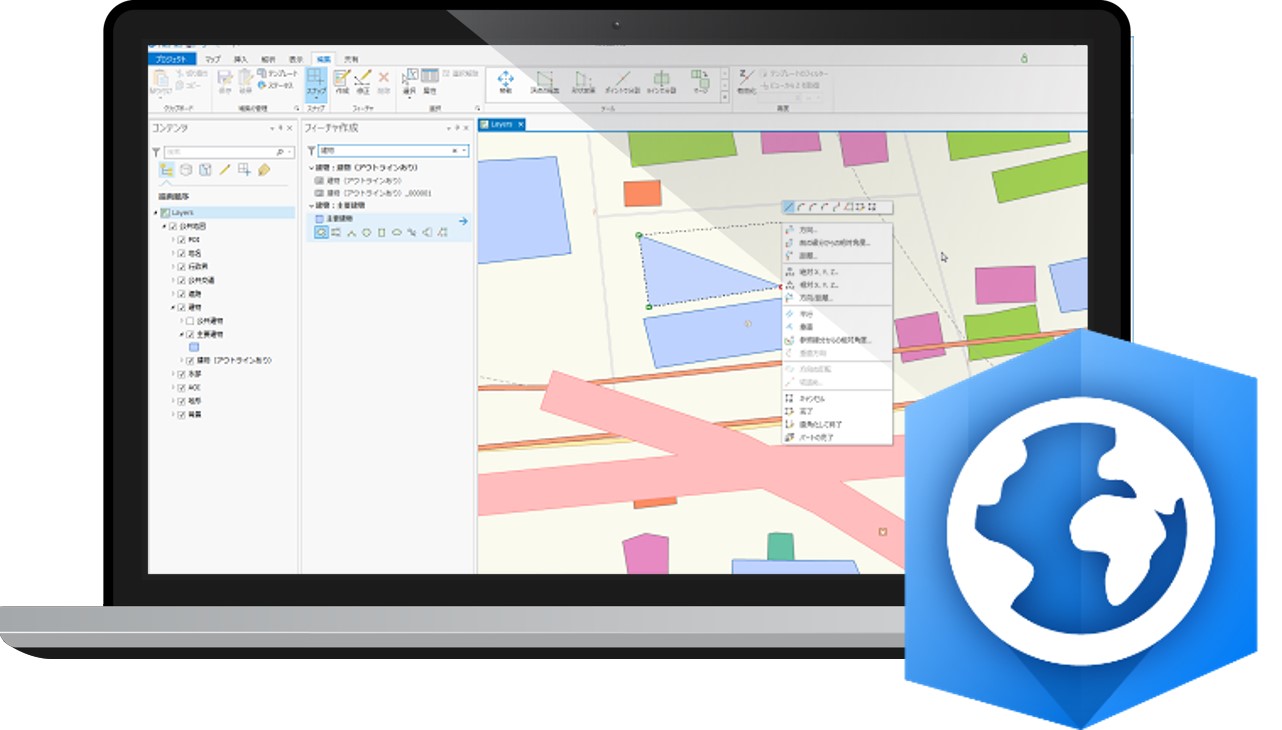Click the 選択解除 (Clear selection) button
Viewport: 1282px width, 730px height.
pos(459,73)
